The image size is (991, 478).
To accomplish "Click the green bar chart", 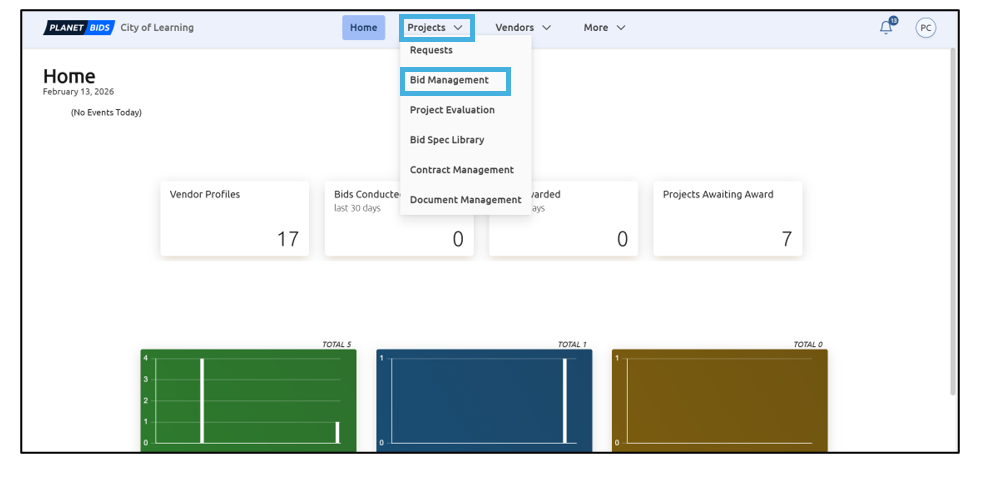I will coord(248,399).
